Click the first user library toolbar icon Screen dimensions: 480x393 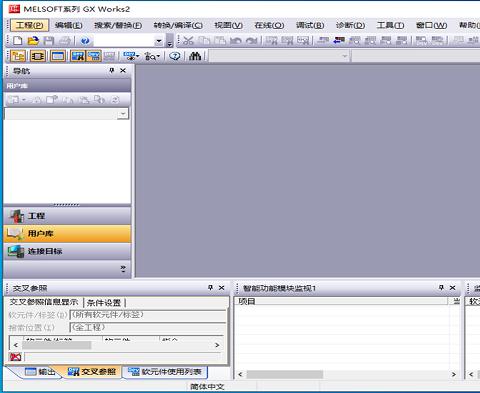(x=14, y=99)
